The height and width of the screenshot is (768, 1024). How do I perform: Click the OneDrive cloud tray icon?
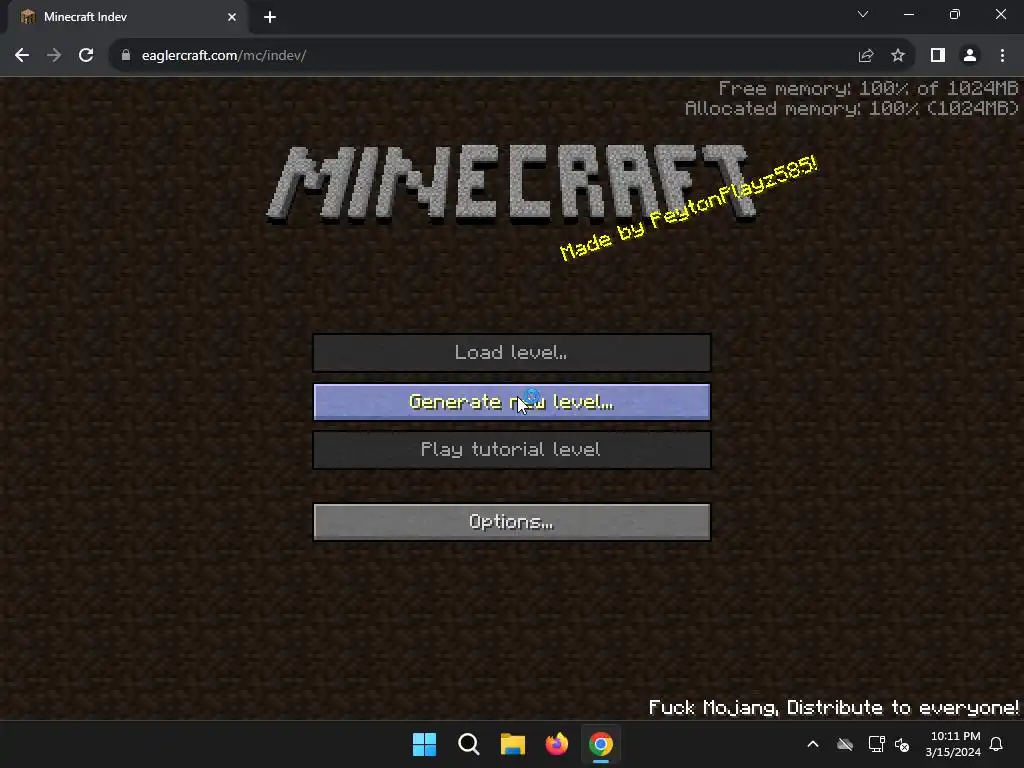[845, 744]
